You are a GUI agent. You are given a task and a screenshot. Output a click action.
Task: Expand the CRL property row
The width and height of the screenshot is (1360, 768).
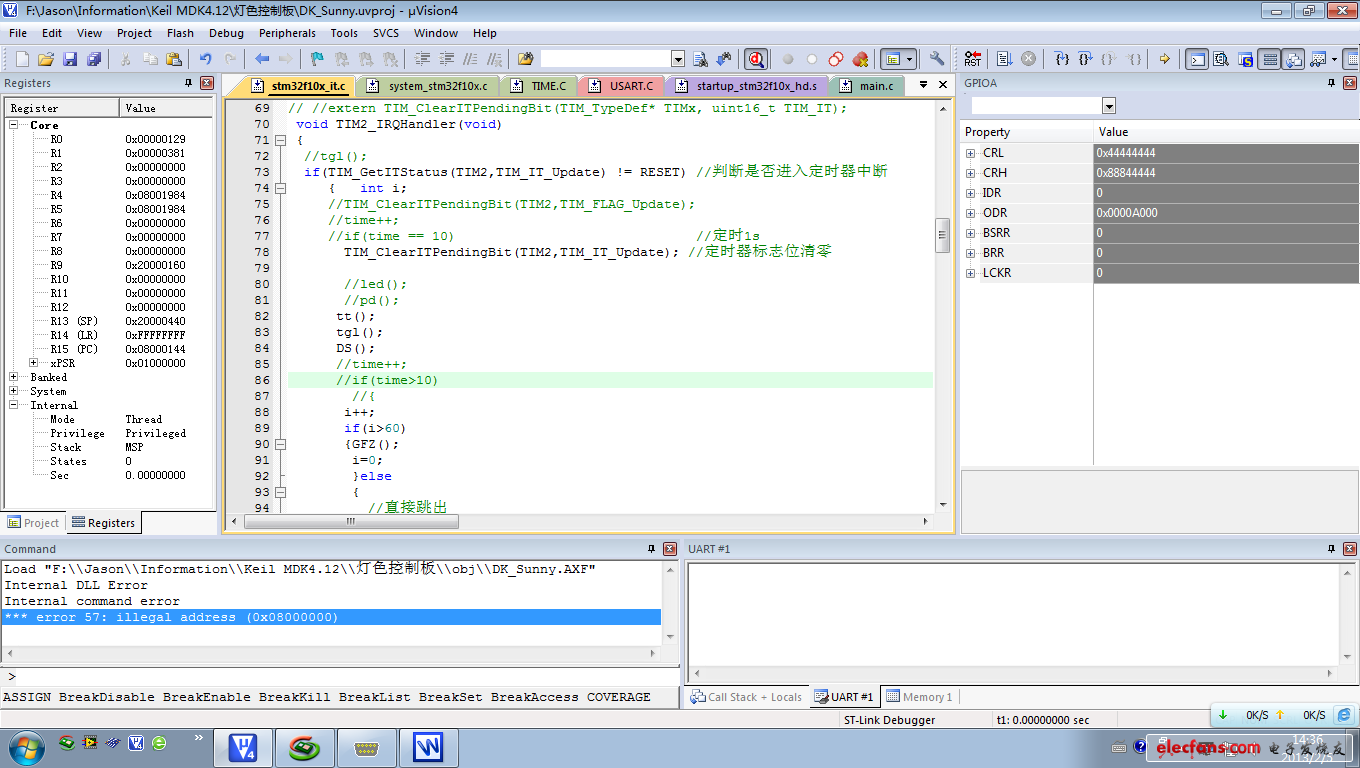(970, 153)
